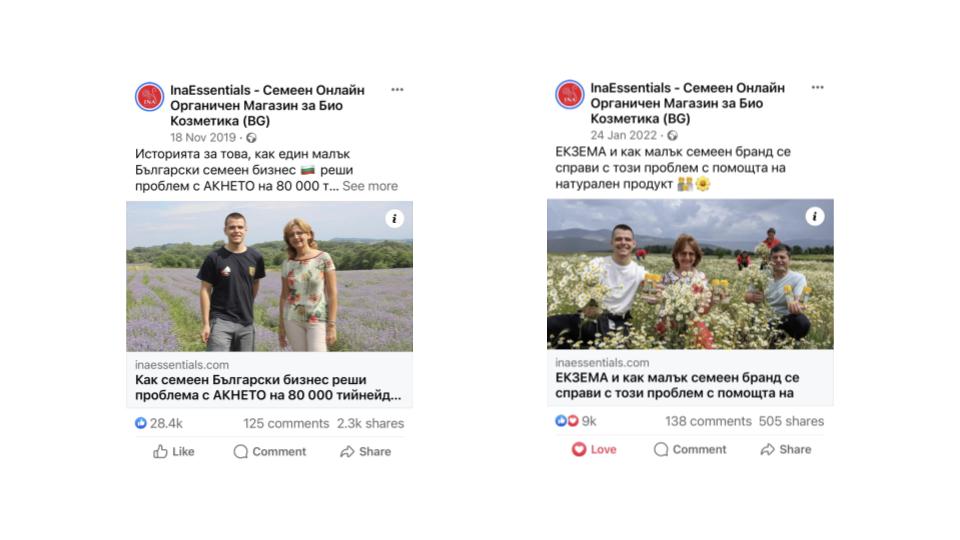Viewport: 960px width, 540px height.
Task: Open the 2.3k shares list
Action: (x=370, y=423)
